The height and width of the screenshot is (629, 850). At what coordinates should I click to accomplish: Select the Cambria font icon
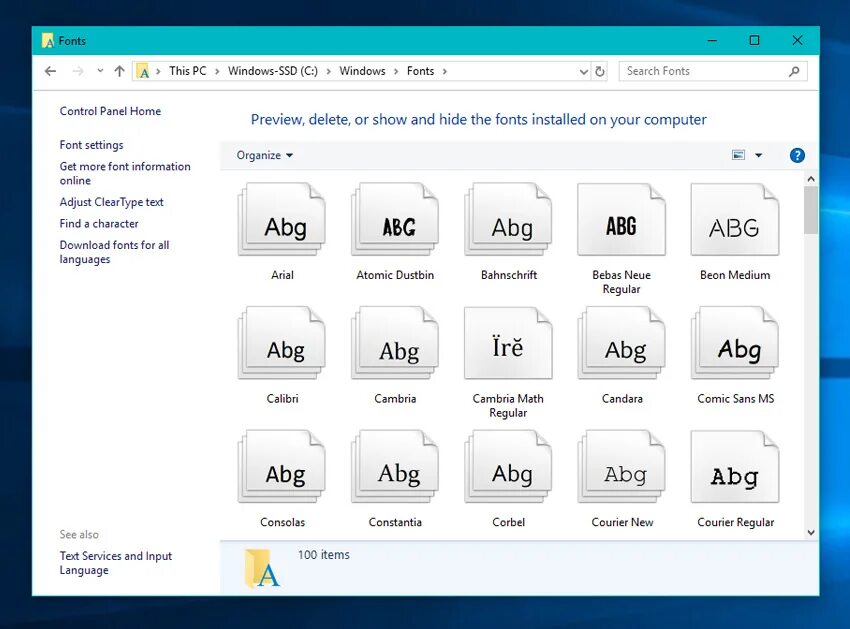pos(395,343)
